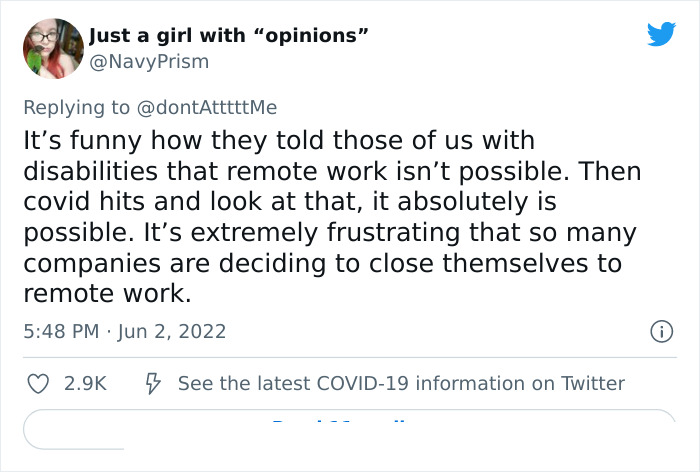700x472 pixels.
Task: Click the 2.9K likes count
Action: pyautogui.click(x=84, y=383)
